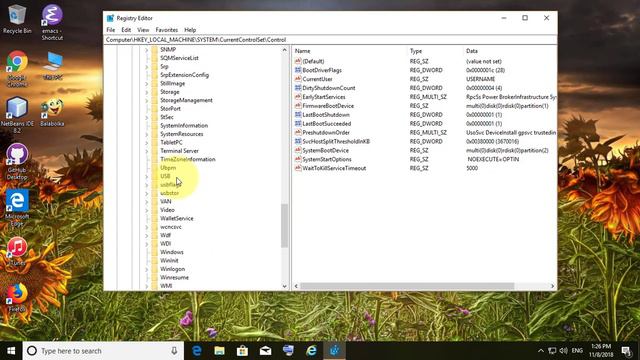Open the Favorites menu
This screenshot has height=360, width=640.
click(x=167, y=30)
